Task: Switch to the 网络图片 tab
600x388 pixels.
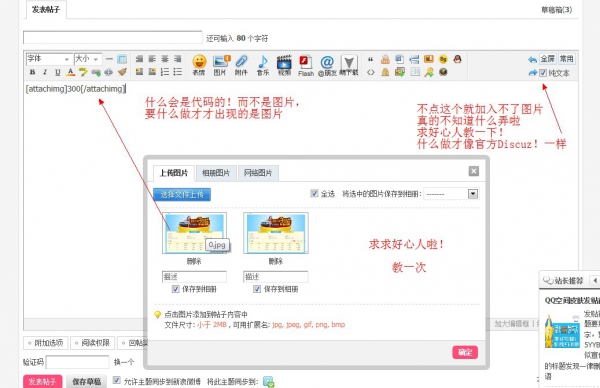Action: point(258,173)
